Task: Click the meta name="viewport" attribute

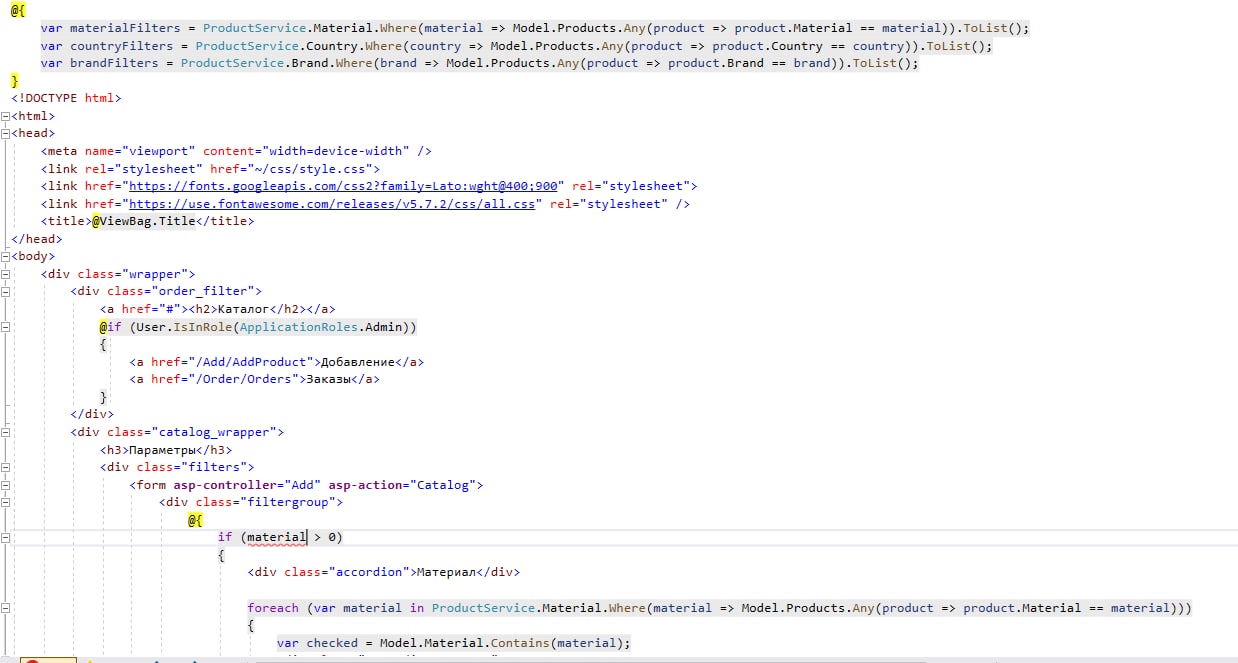Action: [x=140, y=151]
